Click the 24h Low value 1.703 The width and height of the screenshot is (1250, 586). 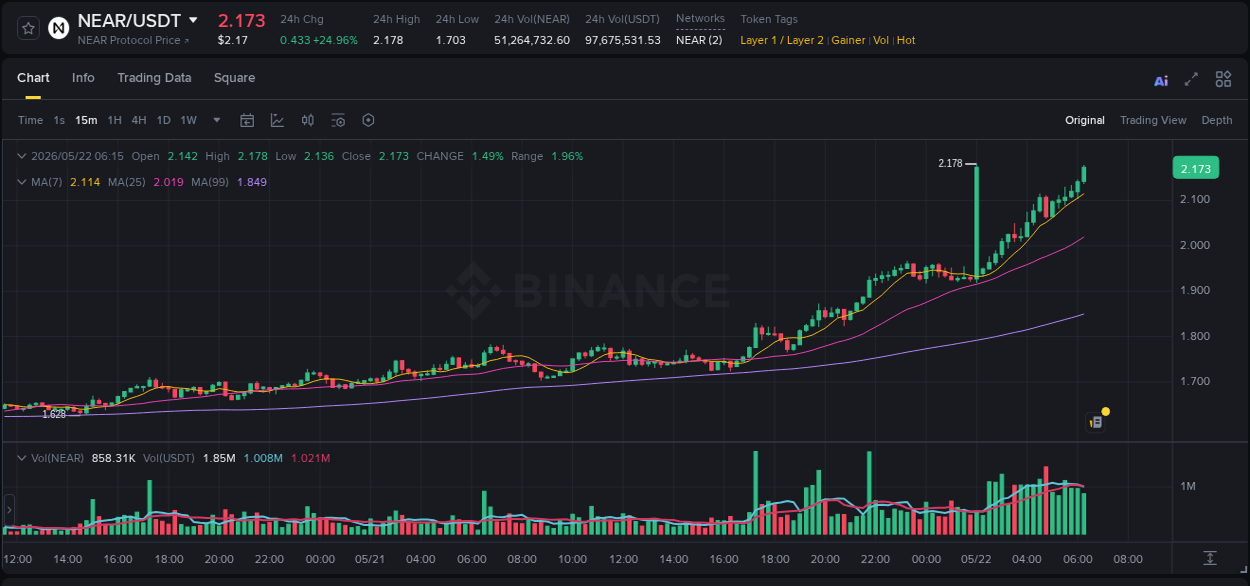tap(451, 40)
